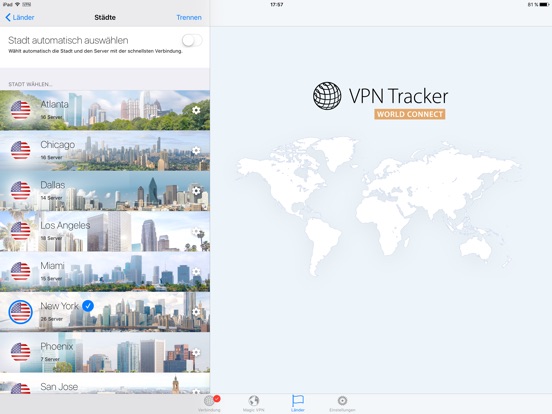Screen dimensions: 552x414
Task: Open settings gear for Phoenix
Action: [x=196, y=352]
